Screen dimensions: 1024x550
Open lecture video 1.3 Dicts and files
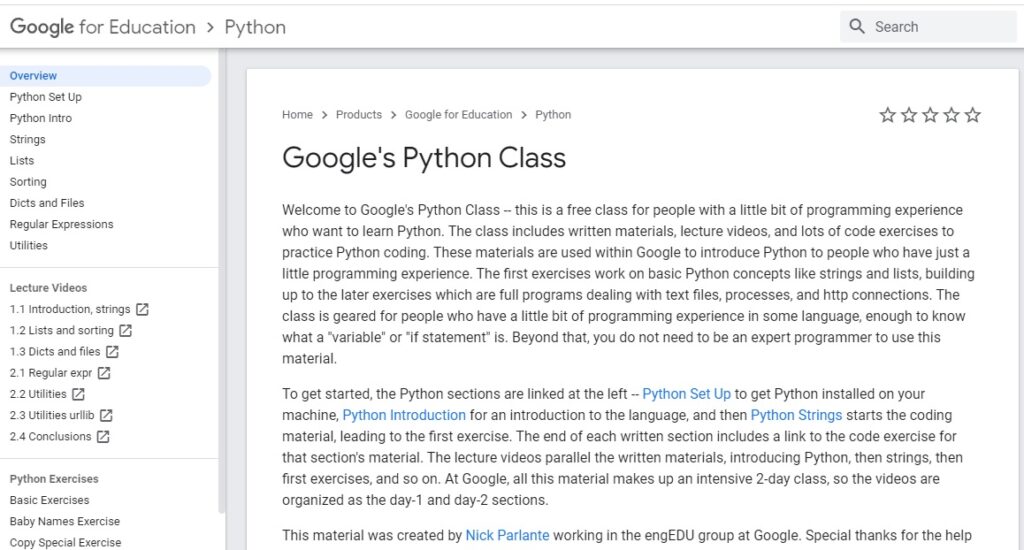tap(55, 351)
